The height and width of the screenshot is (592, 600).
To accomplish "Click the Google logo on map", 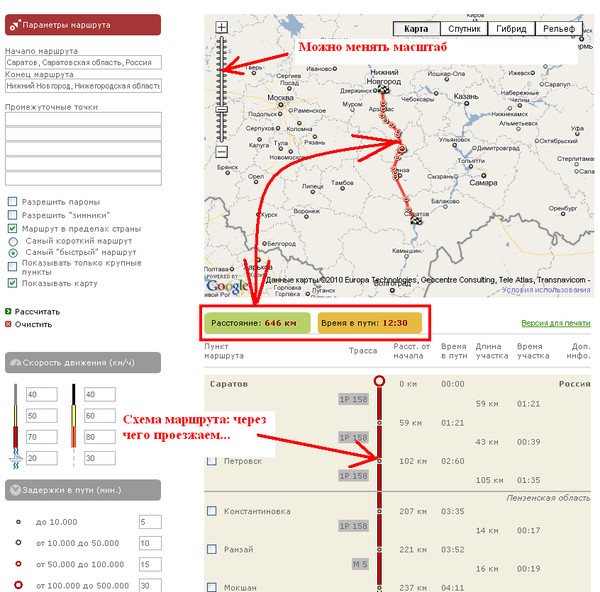I will (x=227, y=286).
